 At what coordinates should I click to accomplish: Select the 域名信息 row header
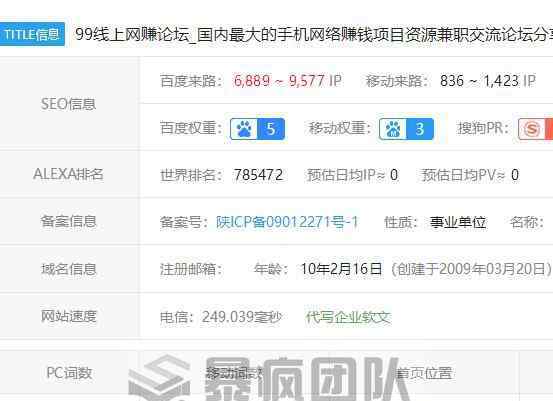69,269
